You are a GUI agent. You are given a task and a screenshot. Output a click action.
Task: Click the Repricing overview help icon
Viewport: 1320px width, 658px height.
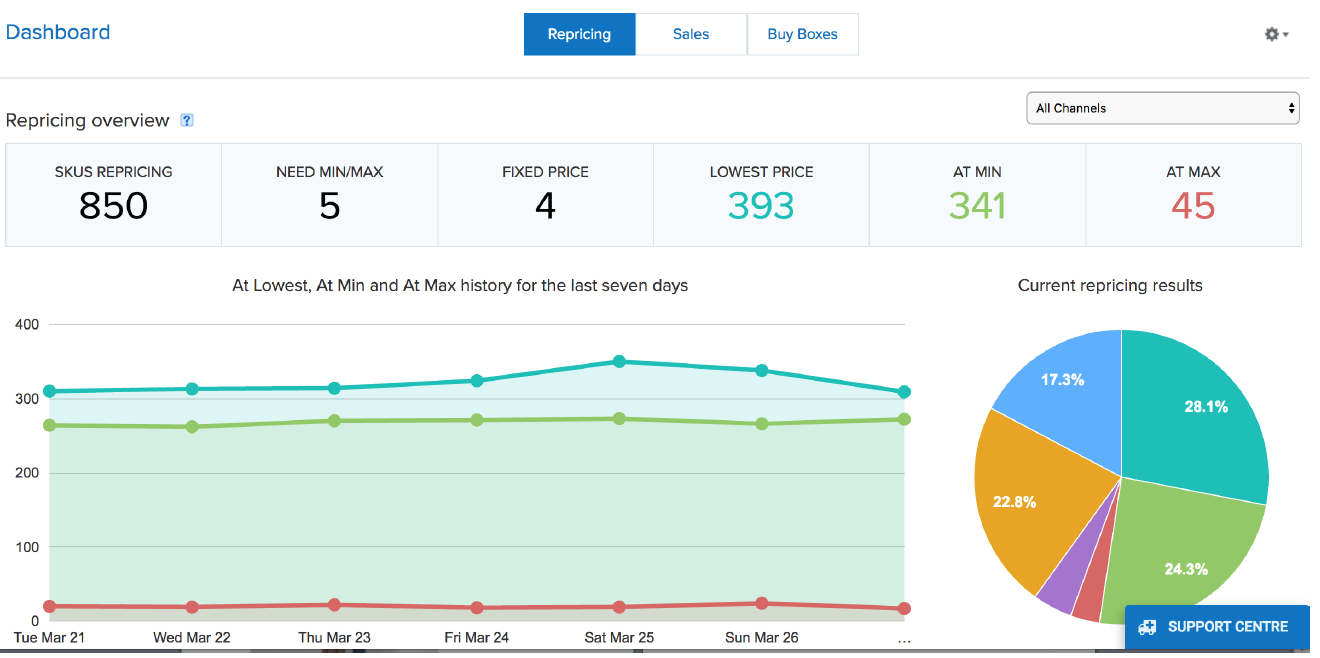coord(186,120)
